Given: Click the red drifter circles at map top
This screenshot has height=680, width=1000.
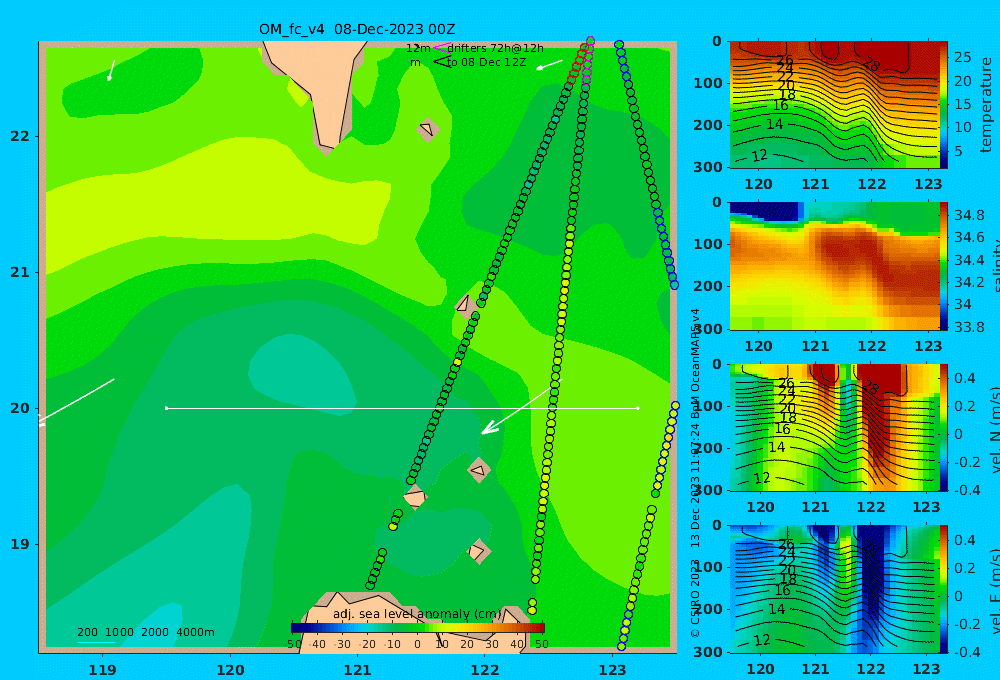Looking at the screenshot, I should (577, 63).
